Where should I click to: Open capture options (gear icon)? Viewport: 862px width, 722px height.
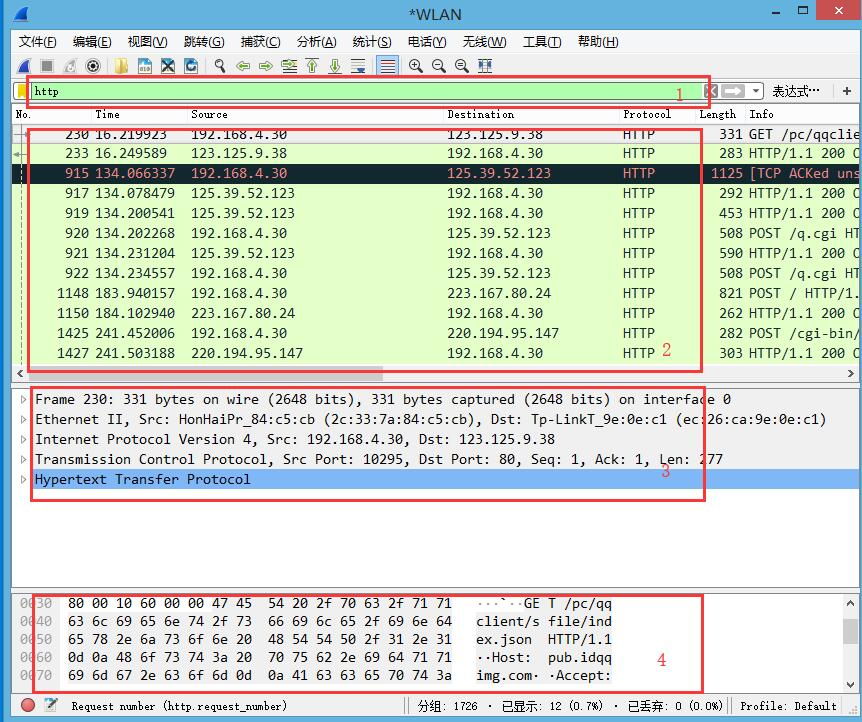93,67
